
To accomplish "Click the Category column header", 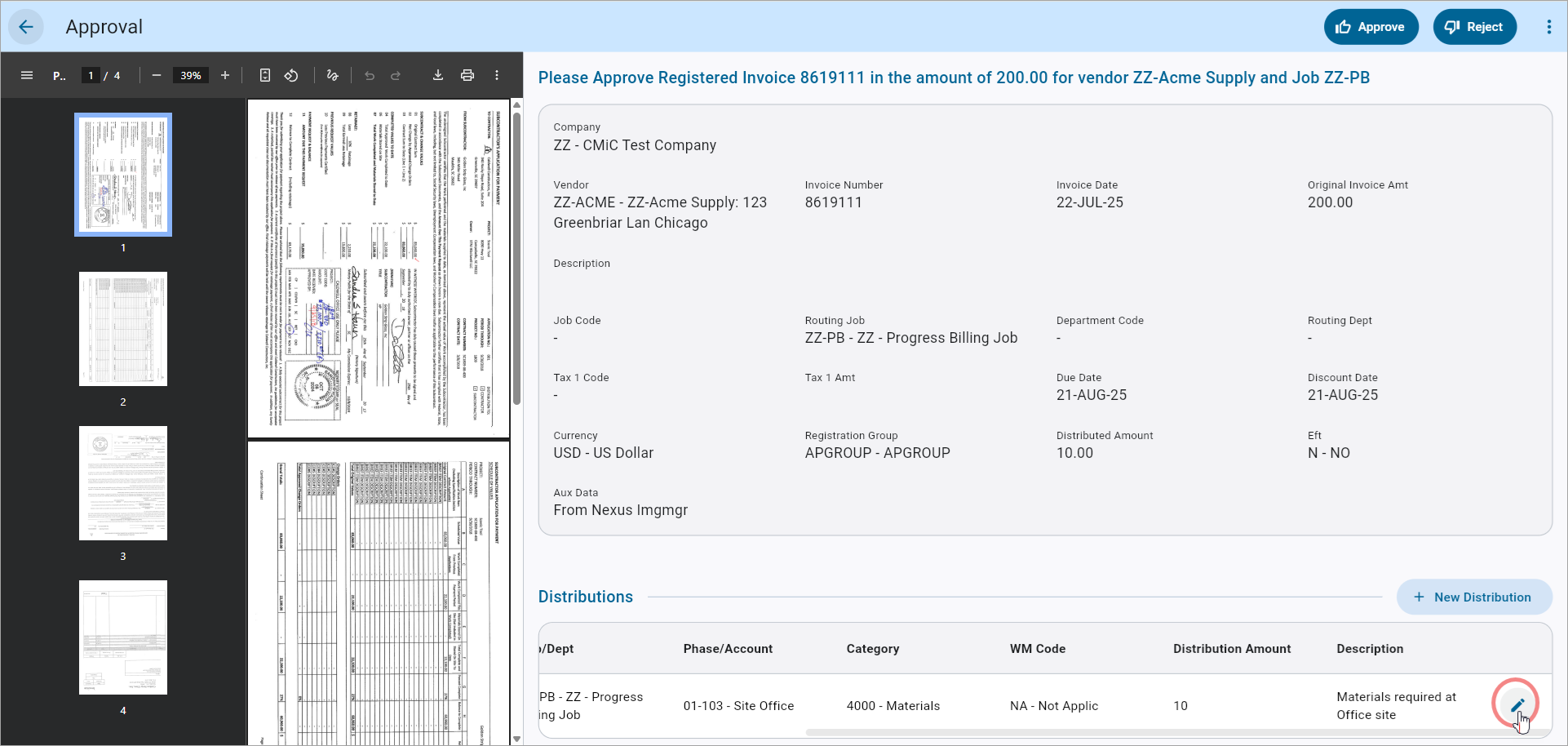I will [872, 649].
